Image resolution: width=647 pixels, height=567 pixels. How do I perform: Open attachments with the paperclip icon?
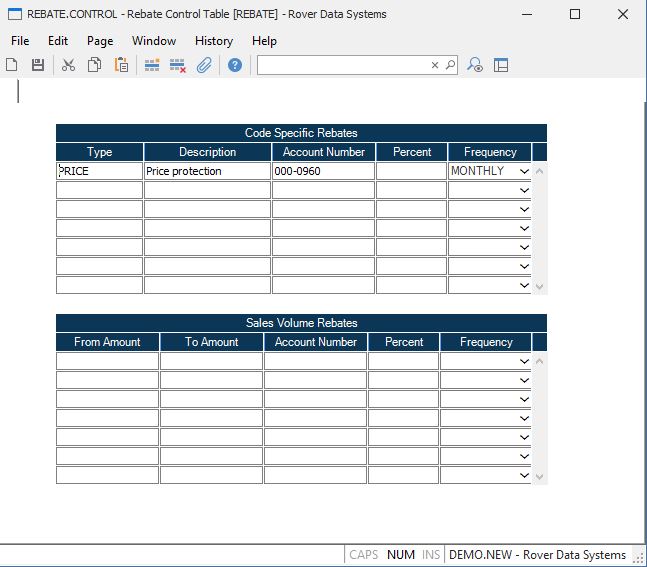pyautogui.click(x=204, y=65)
